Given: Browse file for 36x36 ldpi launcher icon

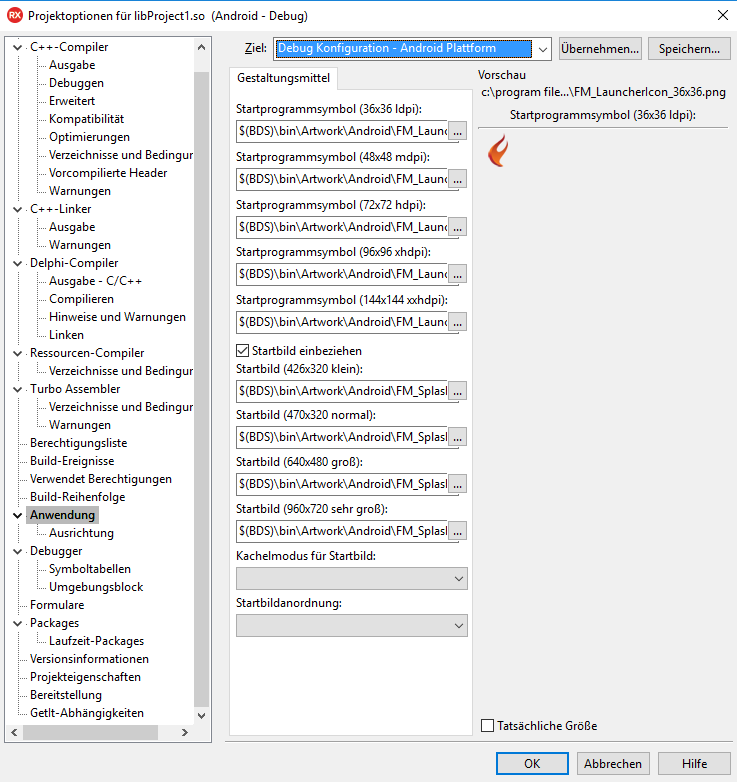Looking at the screenshot, I should [457, 131].
